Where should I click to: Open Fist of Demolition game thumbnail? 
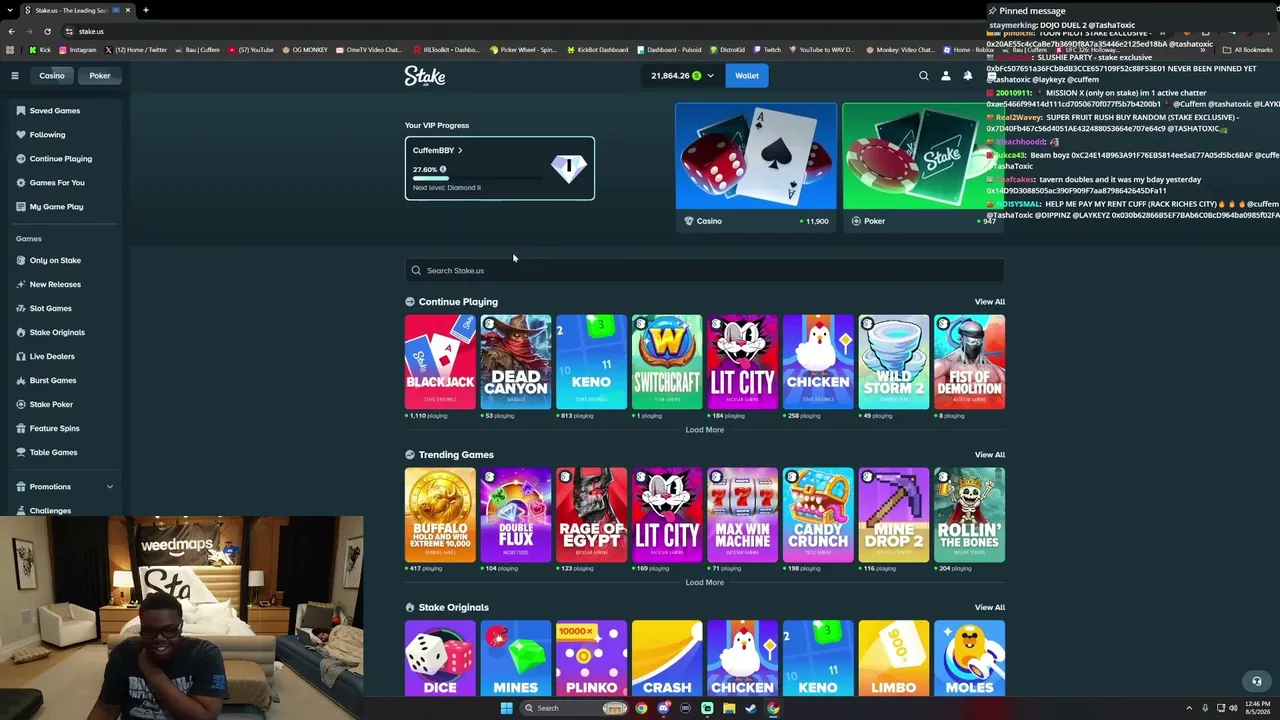coord(970,362)
